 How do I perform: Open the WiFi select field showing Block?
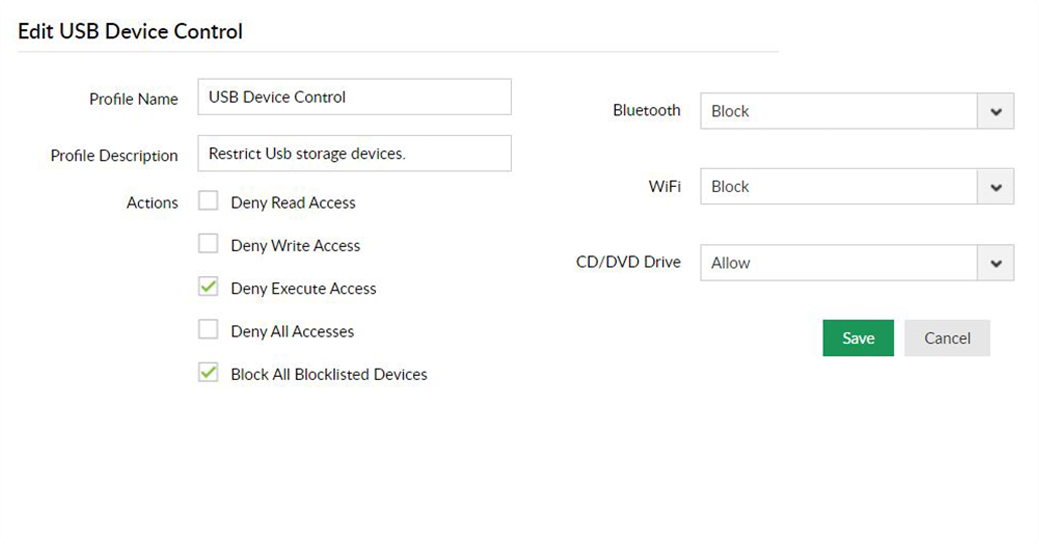(x=838, y=187)
